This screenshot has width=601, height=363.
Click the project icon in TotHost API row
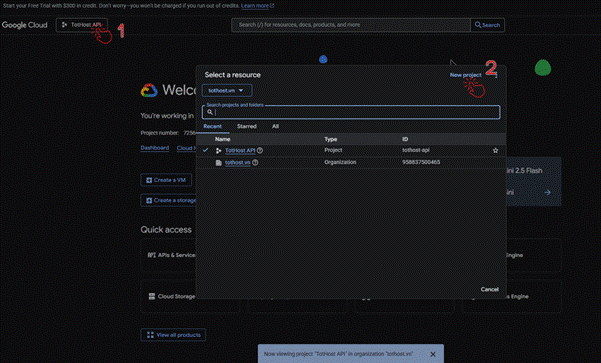pos(218,151)
